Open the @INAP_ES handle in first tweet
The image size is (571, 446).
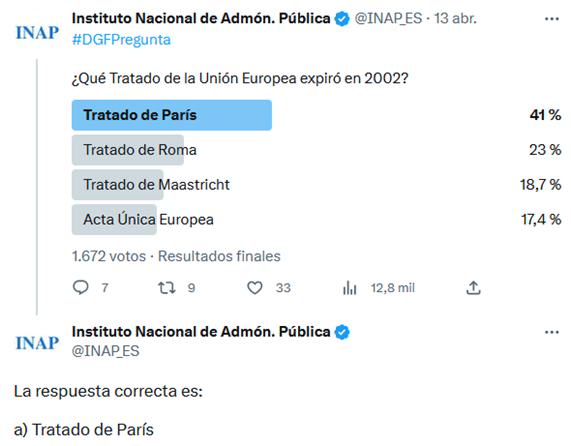click(389, 18)
